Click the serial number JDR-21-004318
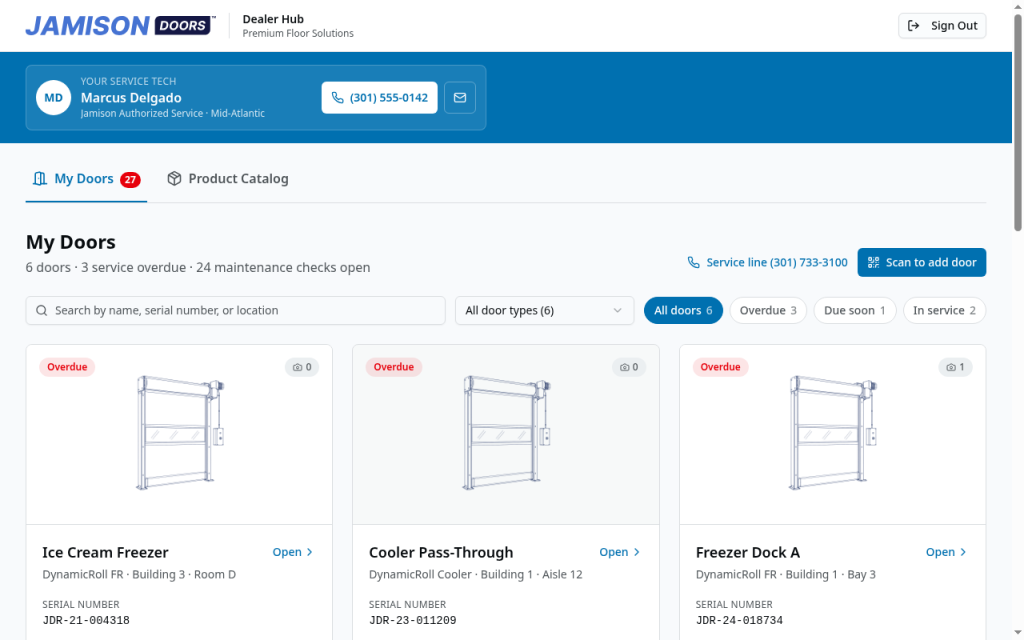The width and height of the screenshot is (1024, 640). point(86,621)
